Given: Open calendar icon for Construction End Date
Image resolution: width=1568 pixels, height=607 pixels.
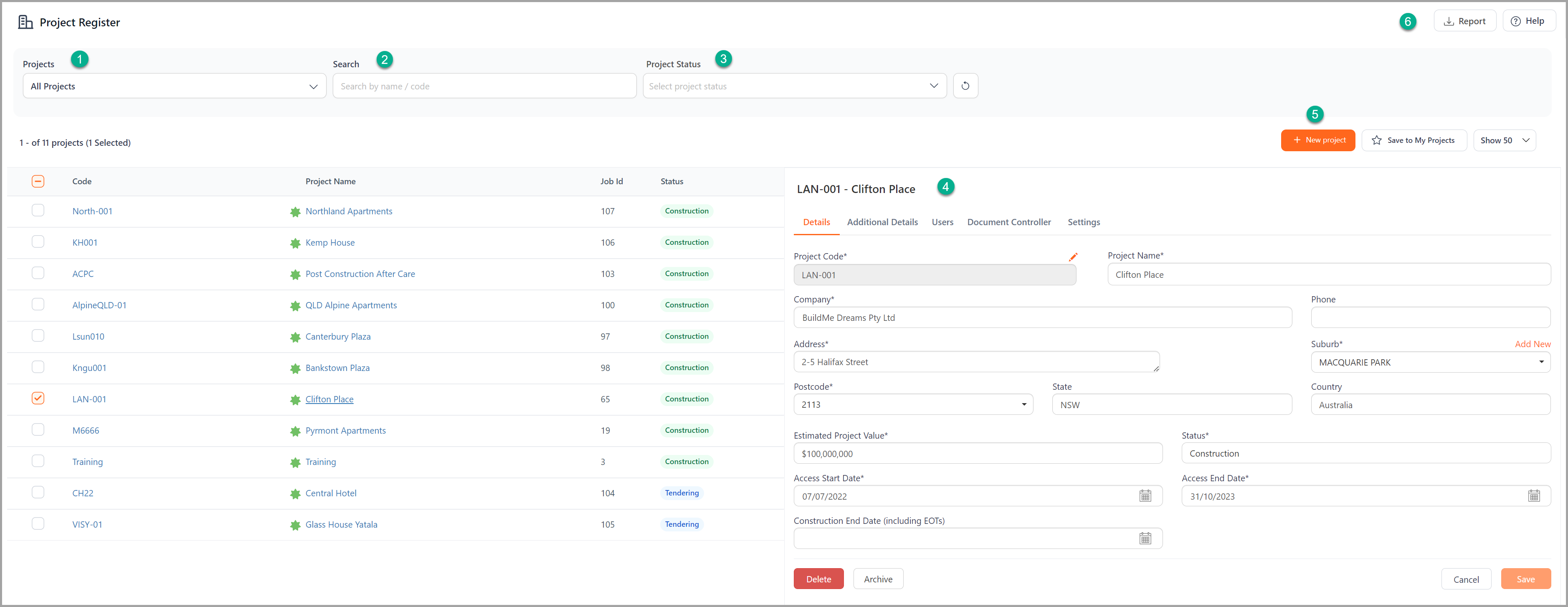Looking at the screenshot, I should tap(1145, 538).
